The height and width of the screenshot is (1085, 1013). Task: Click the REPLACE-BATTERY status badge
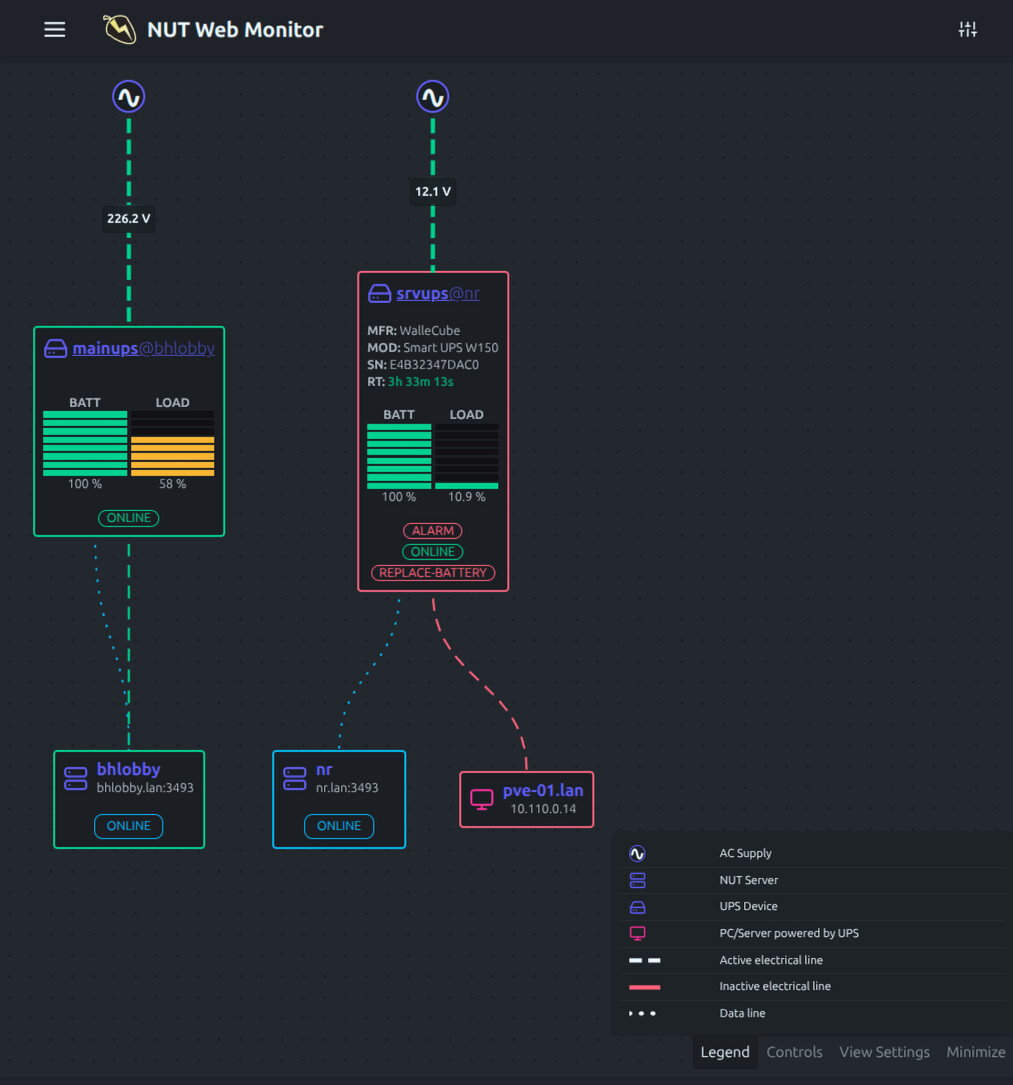pos(433,573)
